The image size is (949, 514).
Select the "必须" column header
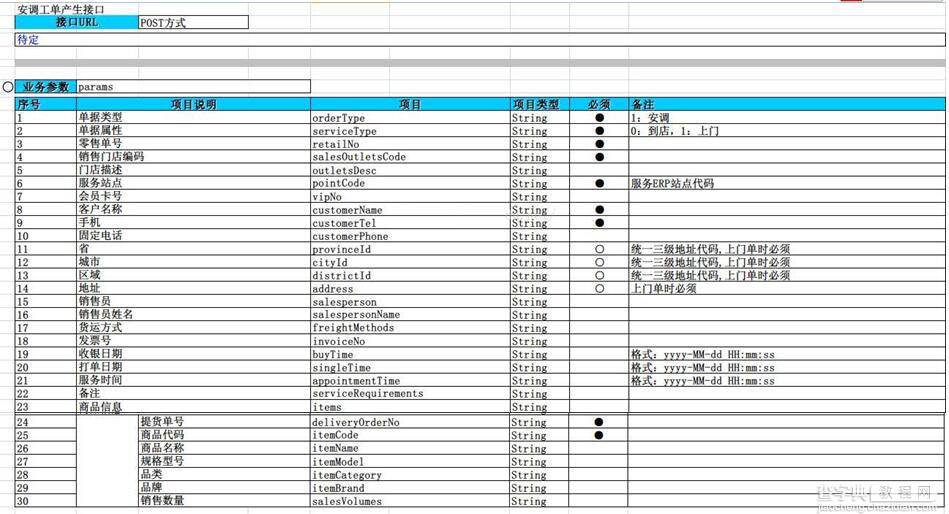click(599, 104)
